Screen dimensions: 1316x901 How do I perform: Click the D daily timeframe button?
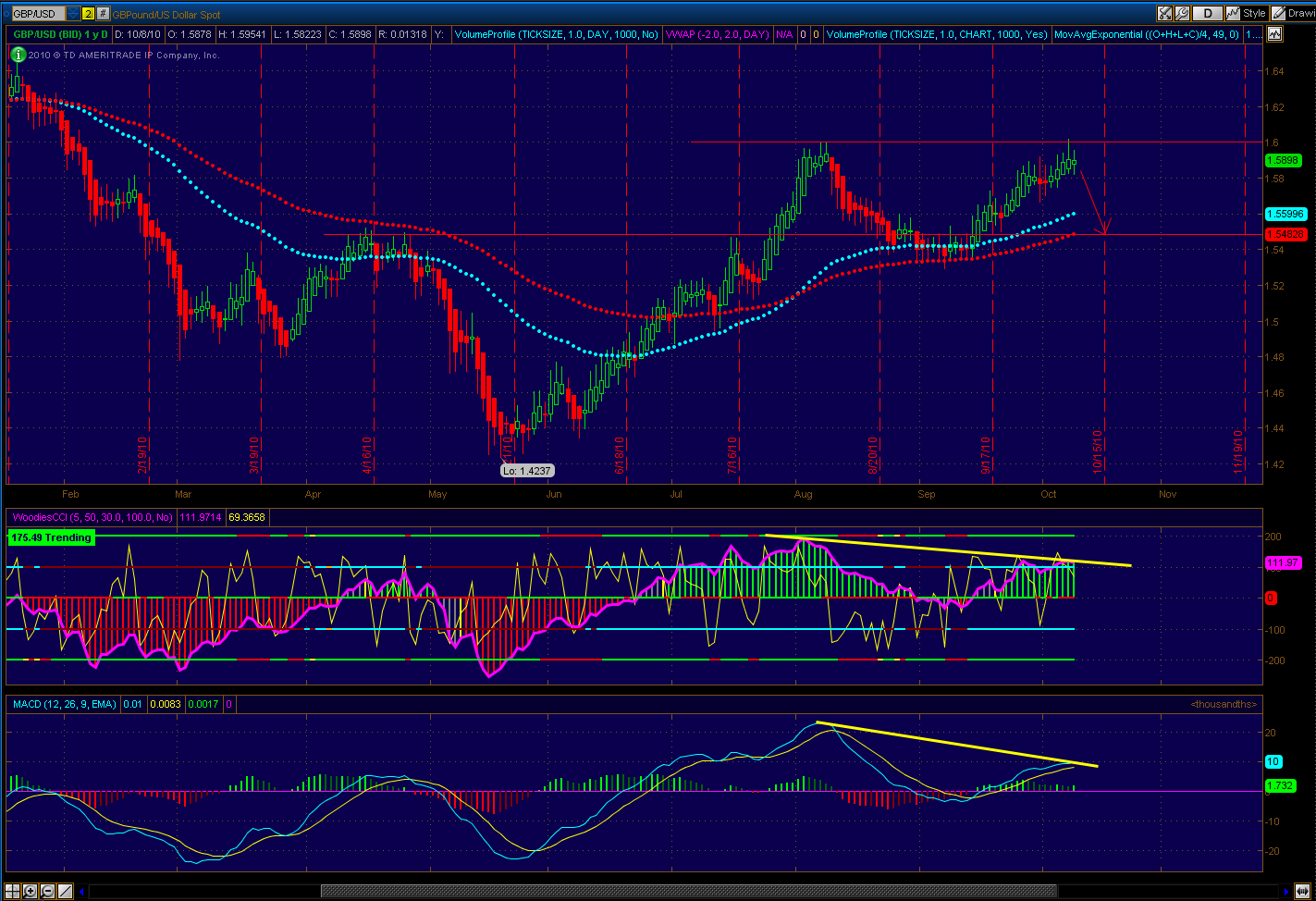click(x=1207, y=13)
